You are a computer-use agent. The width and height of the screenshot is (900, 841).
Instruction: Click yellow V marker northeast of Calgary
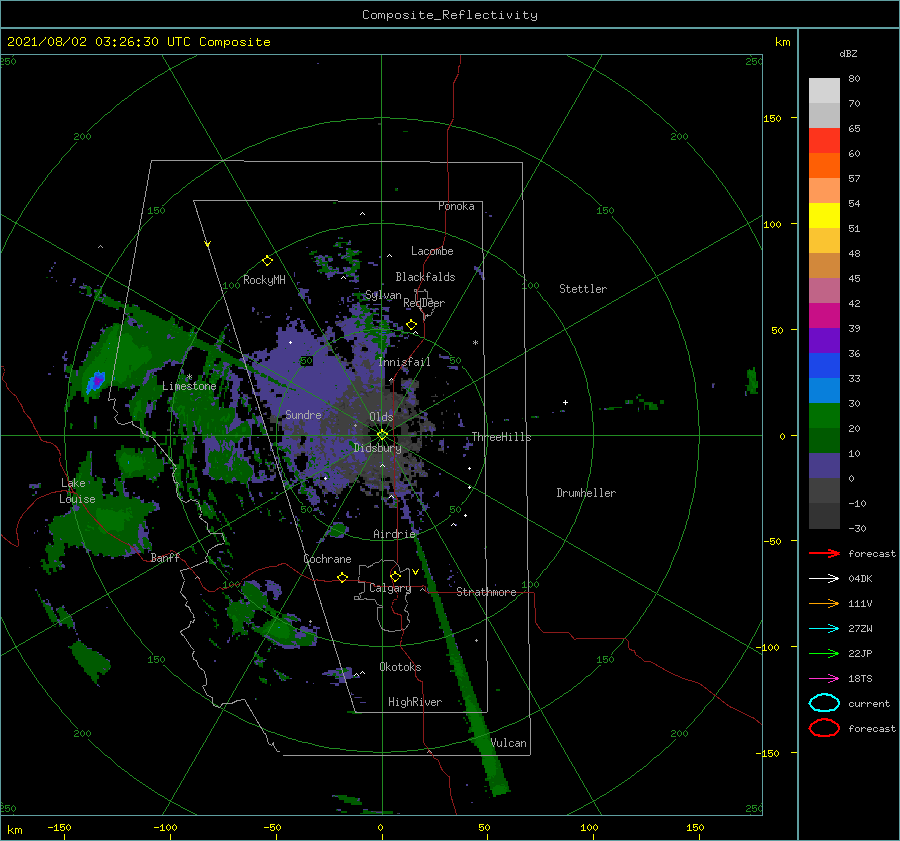pyautogui.click(x=415, y=572)
